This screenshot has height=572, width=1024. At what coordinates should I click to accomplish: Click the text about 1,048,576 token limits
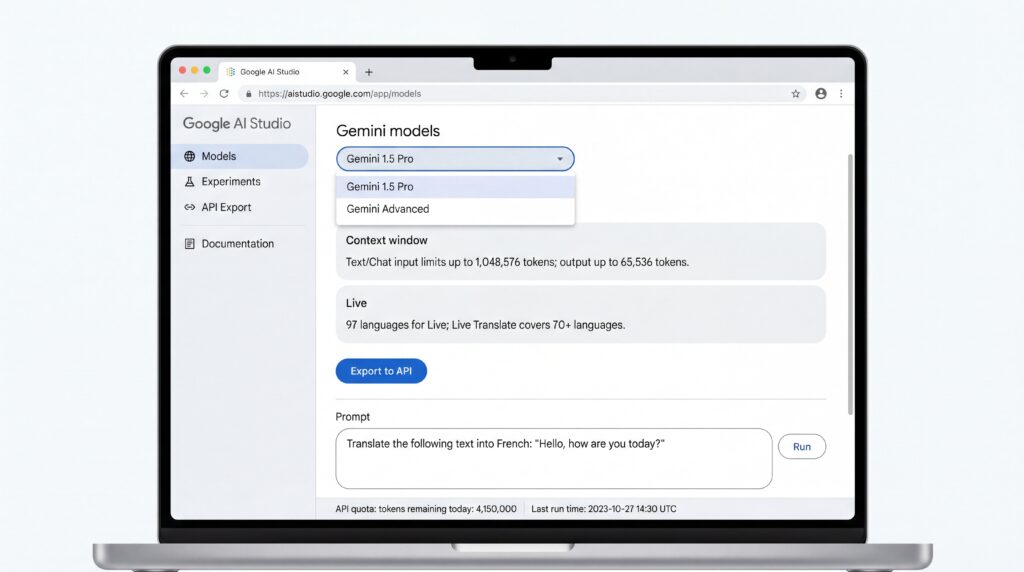pos(517,262)
